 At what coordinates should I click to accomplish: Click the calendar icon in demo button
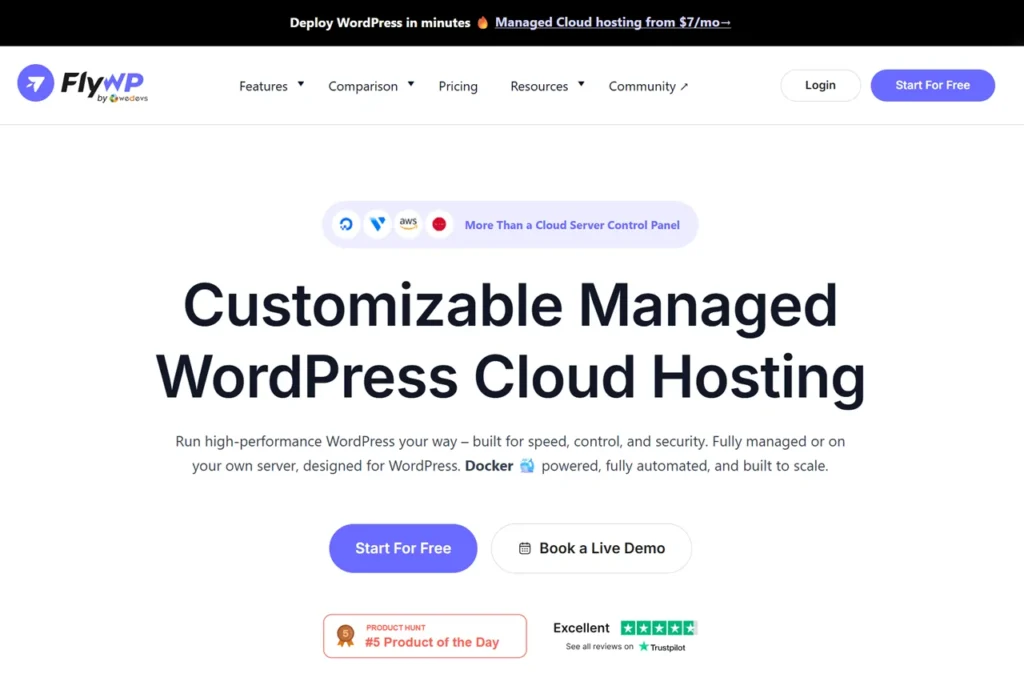pyautogui.click(x=525, y=549)
